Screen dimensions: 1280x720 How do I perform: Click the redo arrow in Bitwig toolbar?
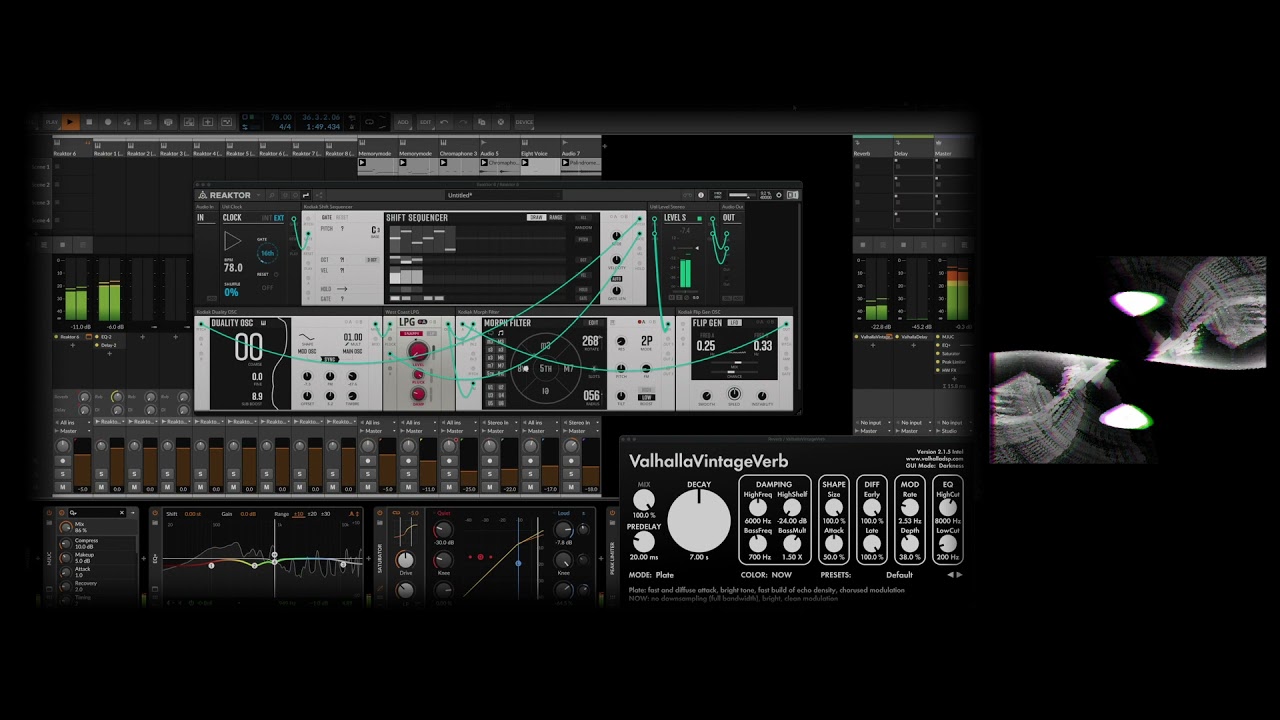[x=462, y=122]
